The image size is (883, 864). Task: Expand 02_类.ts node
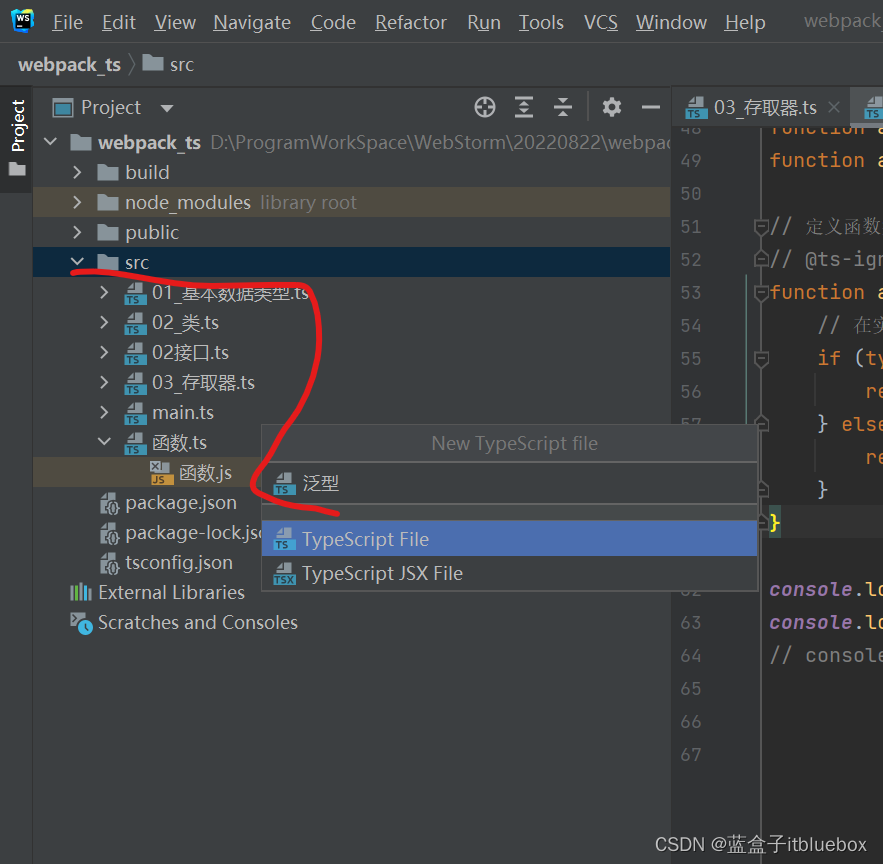click(104, 322)
